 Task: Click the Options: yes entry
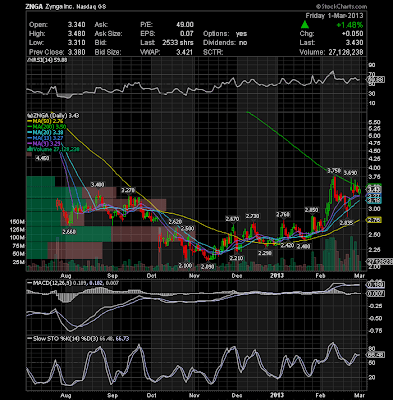point(225,34)
